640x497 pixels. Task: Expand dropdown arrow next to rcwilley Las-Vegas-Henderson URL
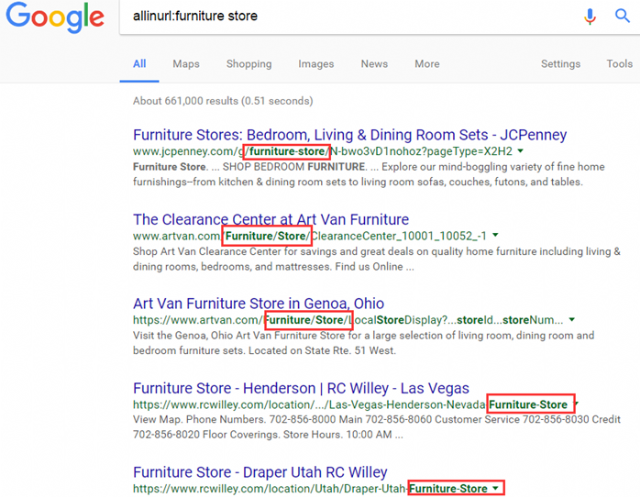(x=576, y=404)
